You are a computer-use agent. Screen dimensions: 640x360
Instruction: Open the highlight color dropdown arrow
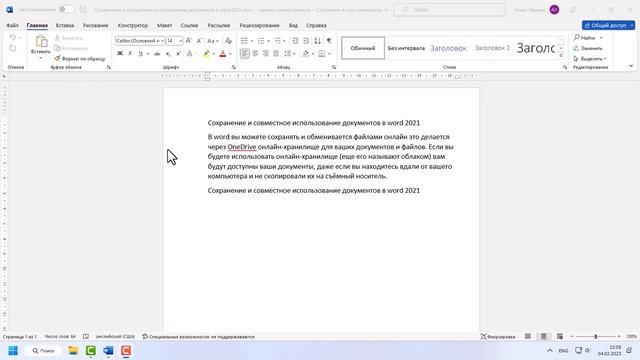(x=213, y=54)
